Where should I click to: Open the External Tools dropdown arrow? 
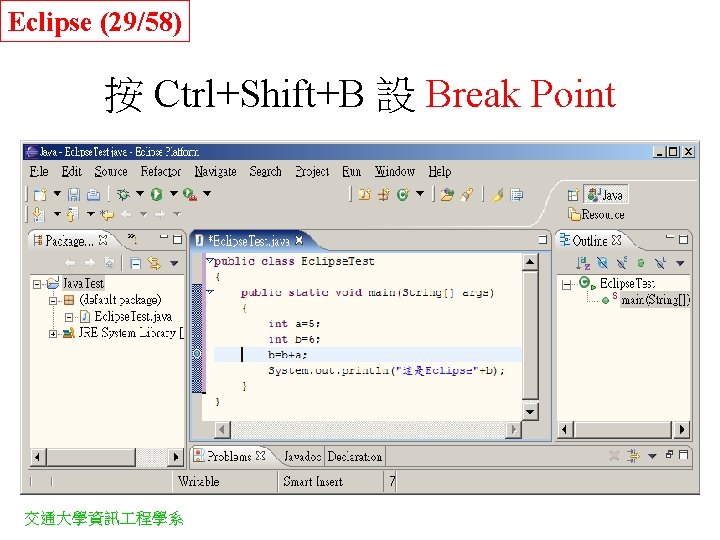click(x=207, y=194)
